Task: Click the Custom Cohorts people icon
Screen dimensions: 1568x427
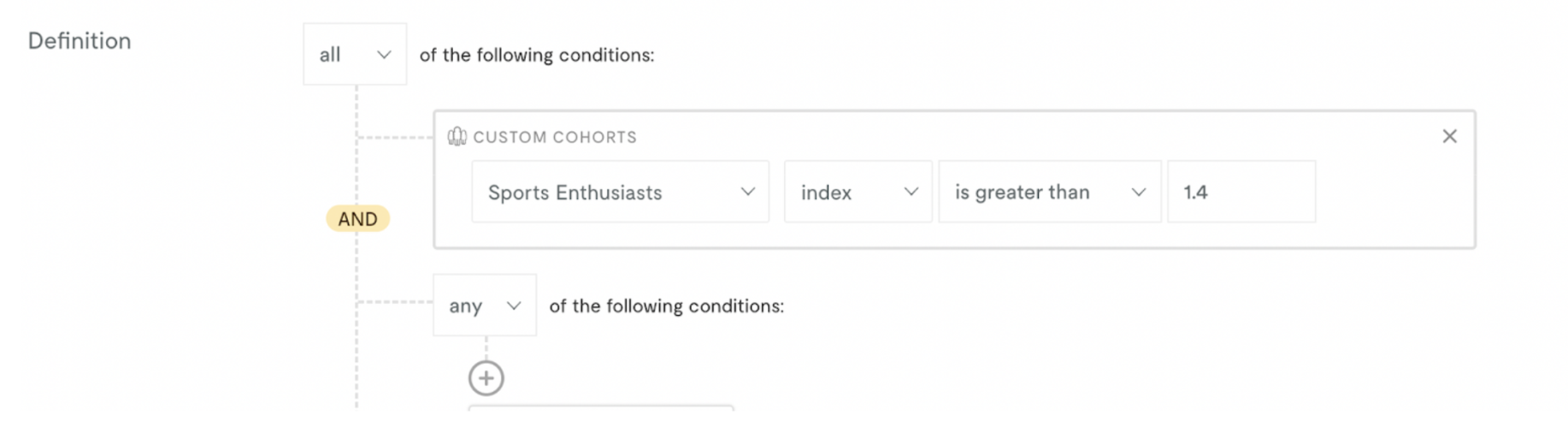Action: click(457, 137)
